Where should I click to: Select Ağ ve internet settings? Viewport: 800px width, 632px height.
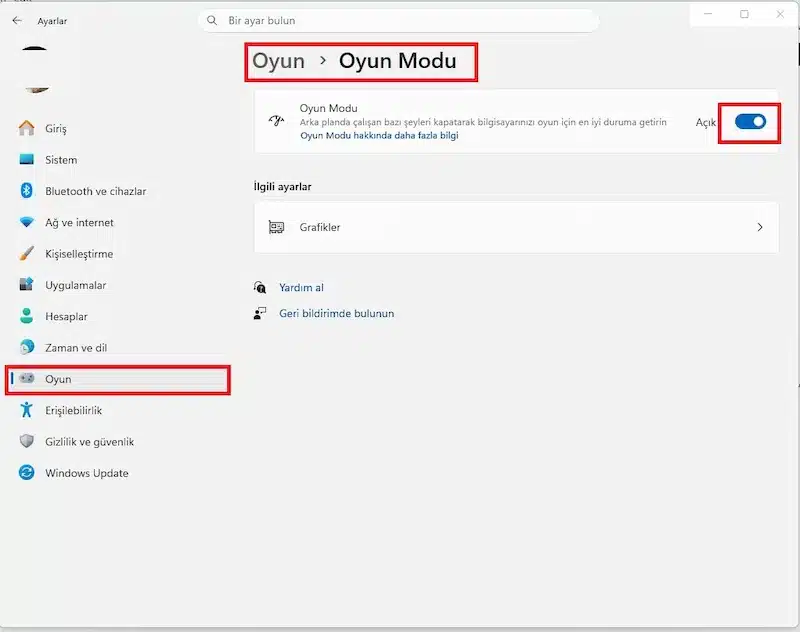coord(117,222)
